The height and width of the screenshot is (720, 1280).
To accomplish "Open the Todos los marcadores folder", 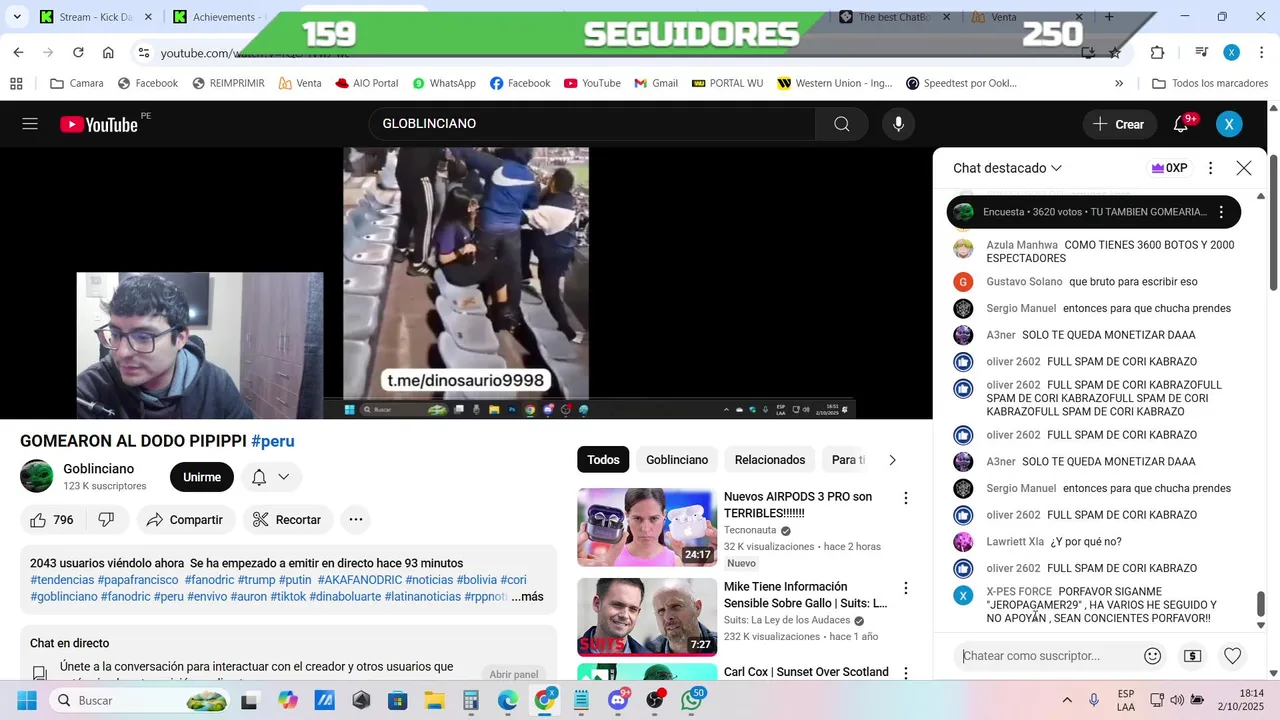I will [1211, 83].
